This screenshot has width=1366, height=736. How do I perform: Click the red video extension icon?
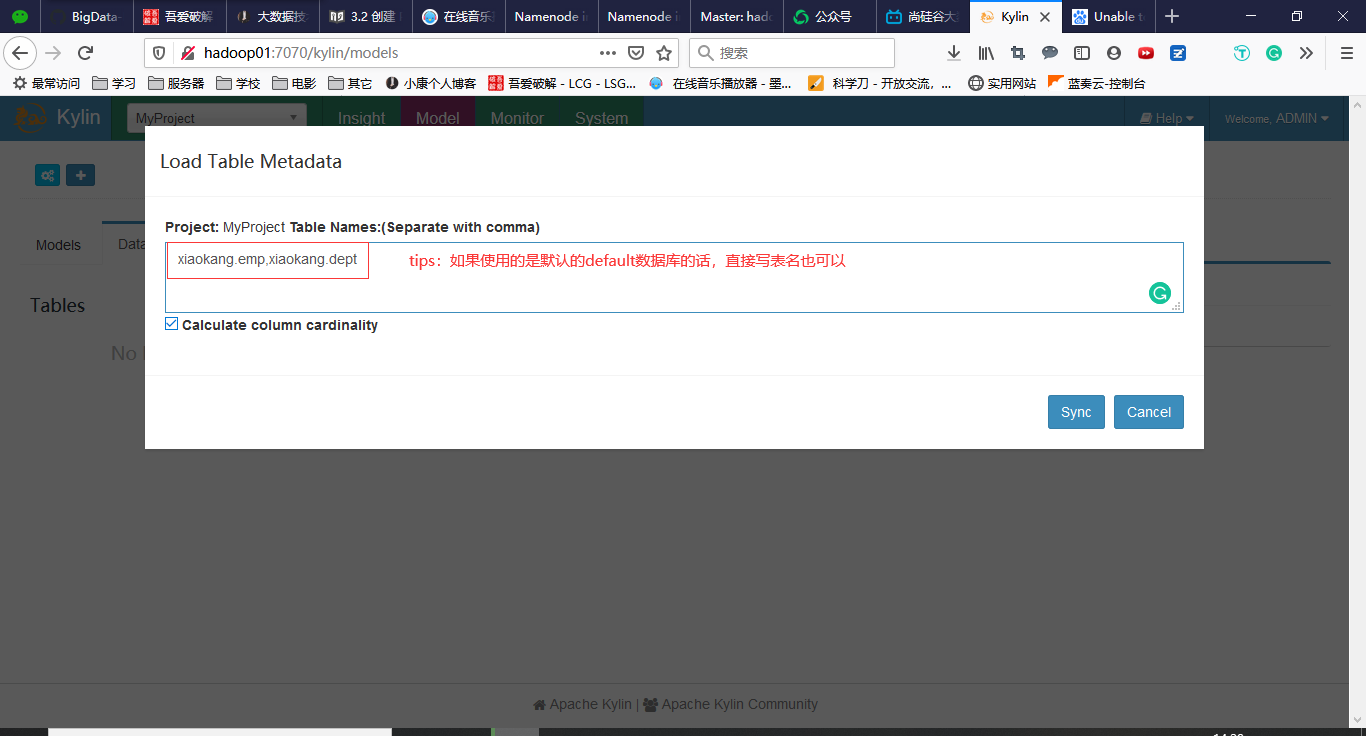(1146, 53)
